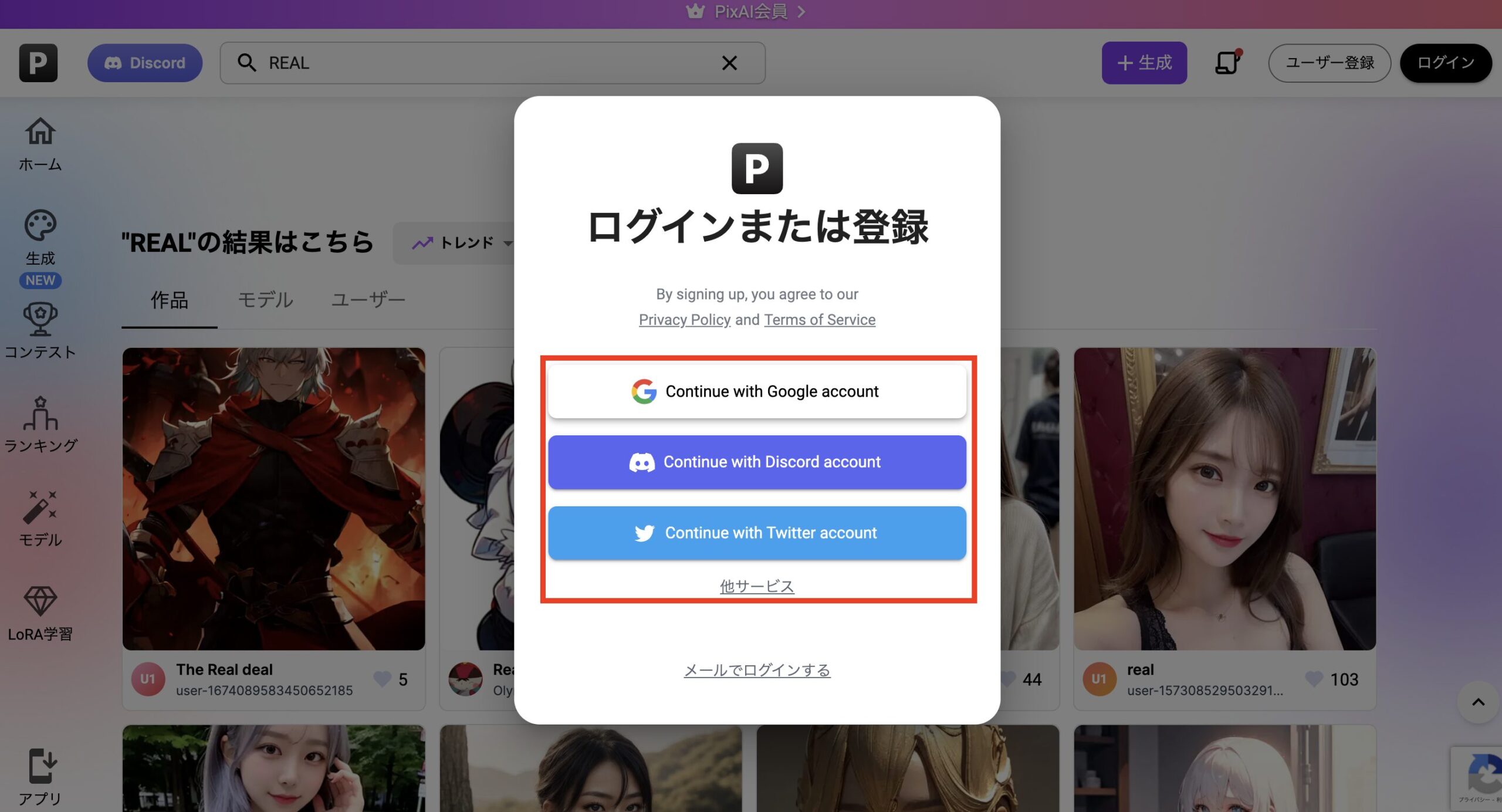
Task: Open the Terms of Service link
Action: (819, 320)
